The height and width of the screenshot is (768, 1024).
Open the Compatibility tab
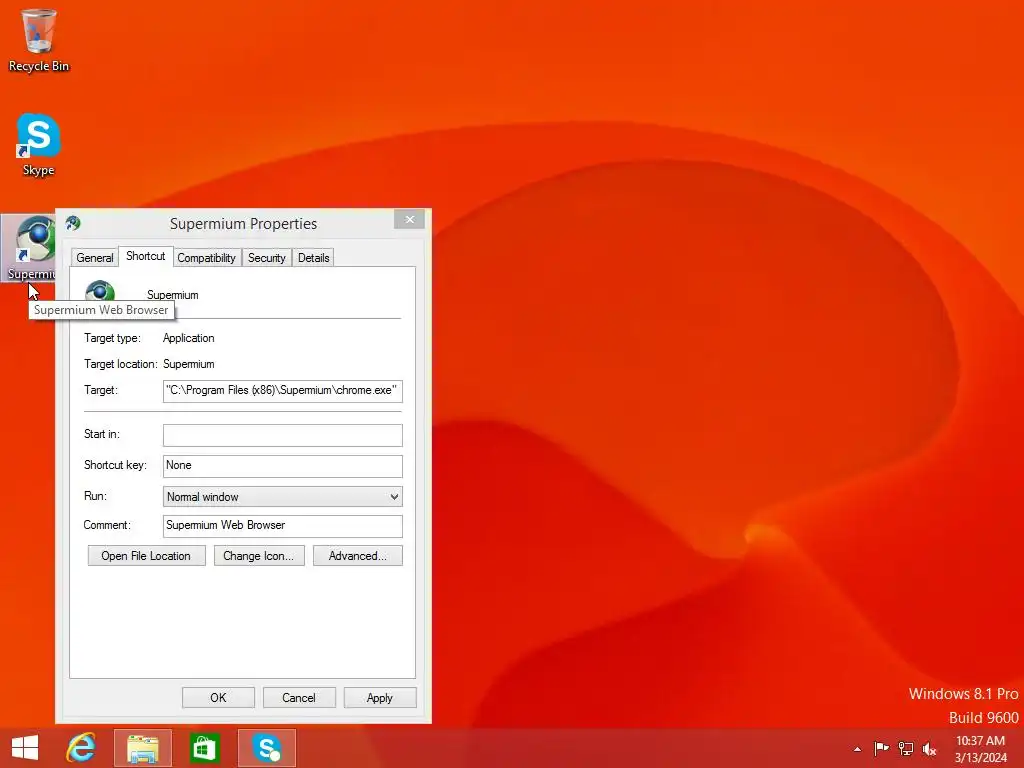[x=206, y=258]
